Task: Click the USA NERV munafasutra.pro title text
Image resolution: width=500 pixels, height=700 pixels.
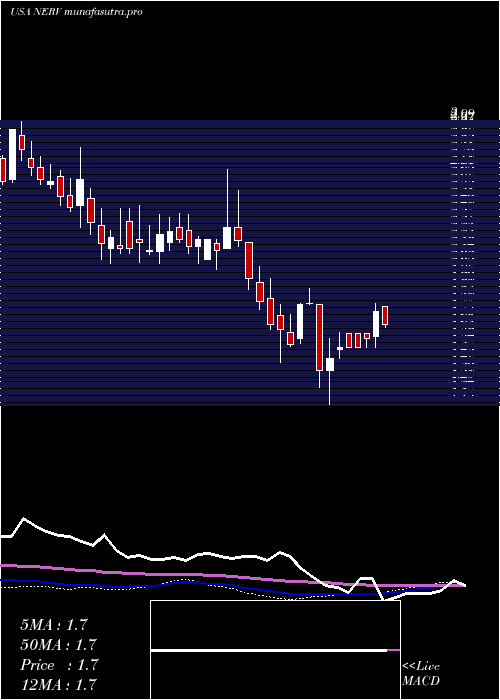Action: tap(76, 12)
